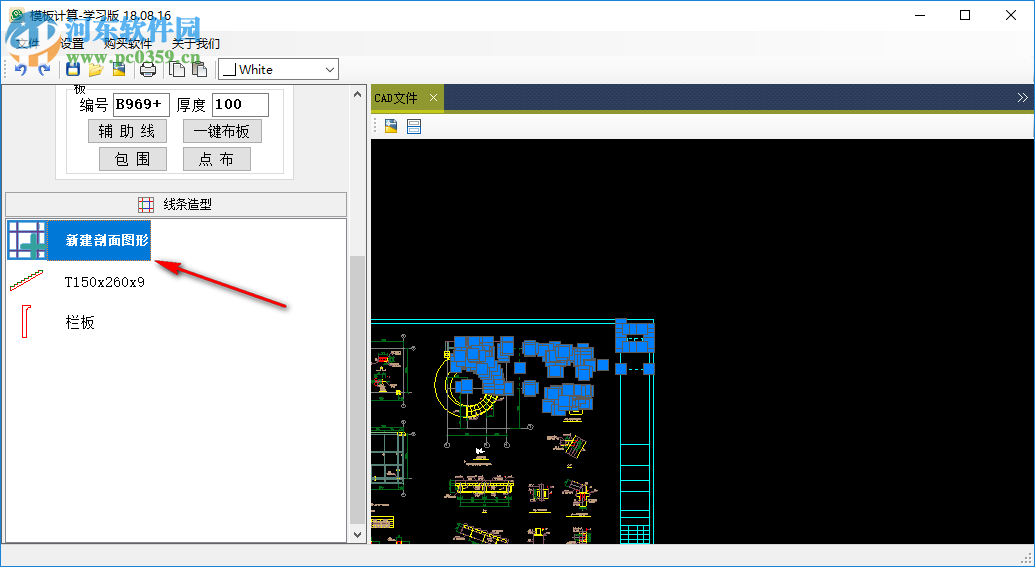Click the left panel scroll-down arrow
This screenshot has width=1035, height=567.
click(x=357, y=535)
